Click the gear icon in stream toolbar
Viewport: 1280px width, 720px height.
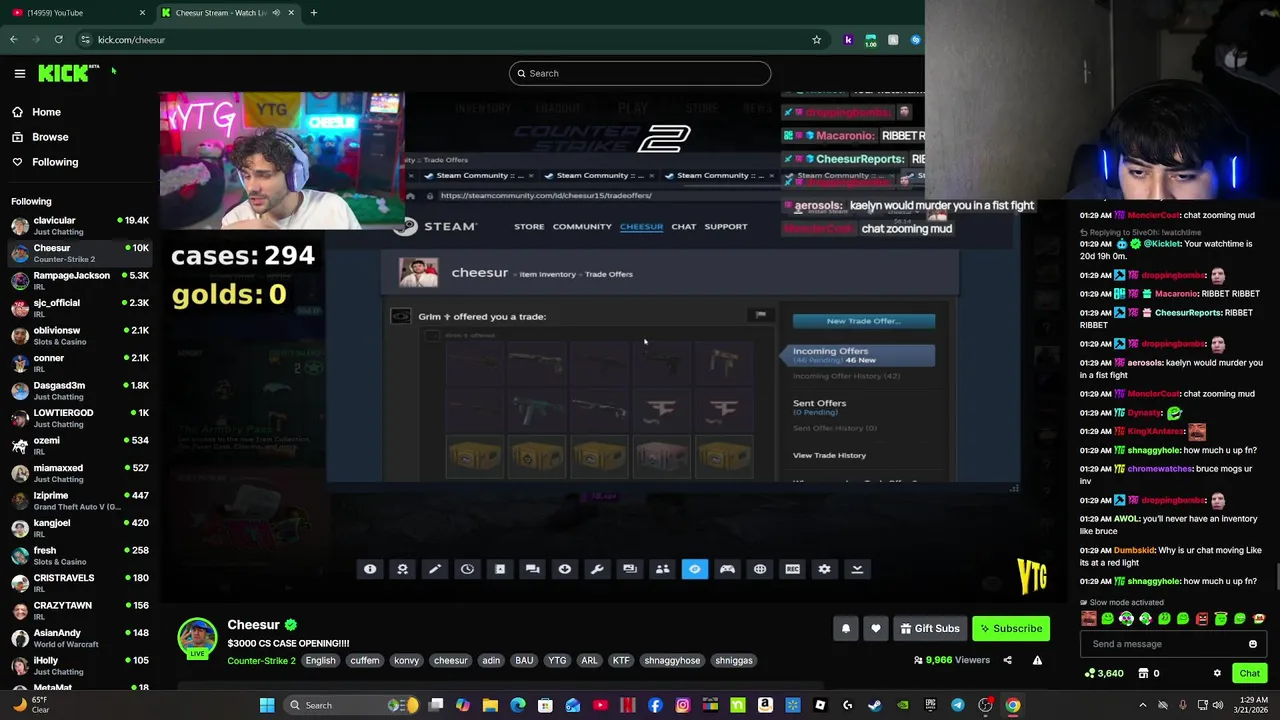(825, 569)
